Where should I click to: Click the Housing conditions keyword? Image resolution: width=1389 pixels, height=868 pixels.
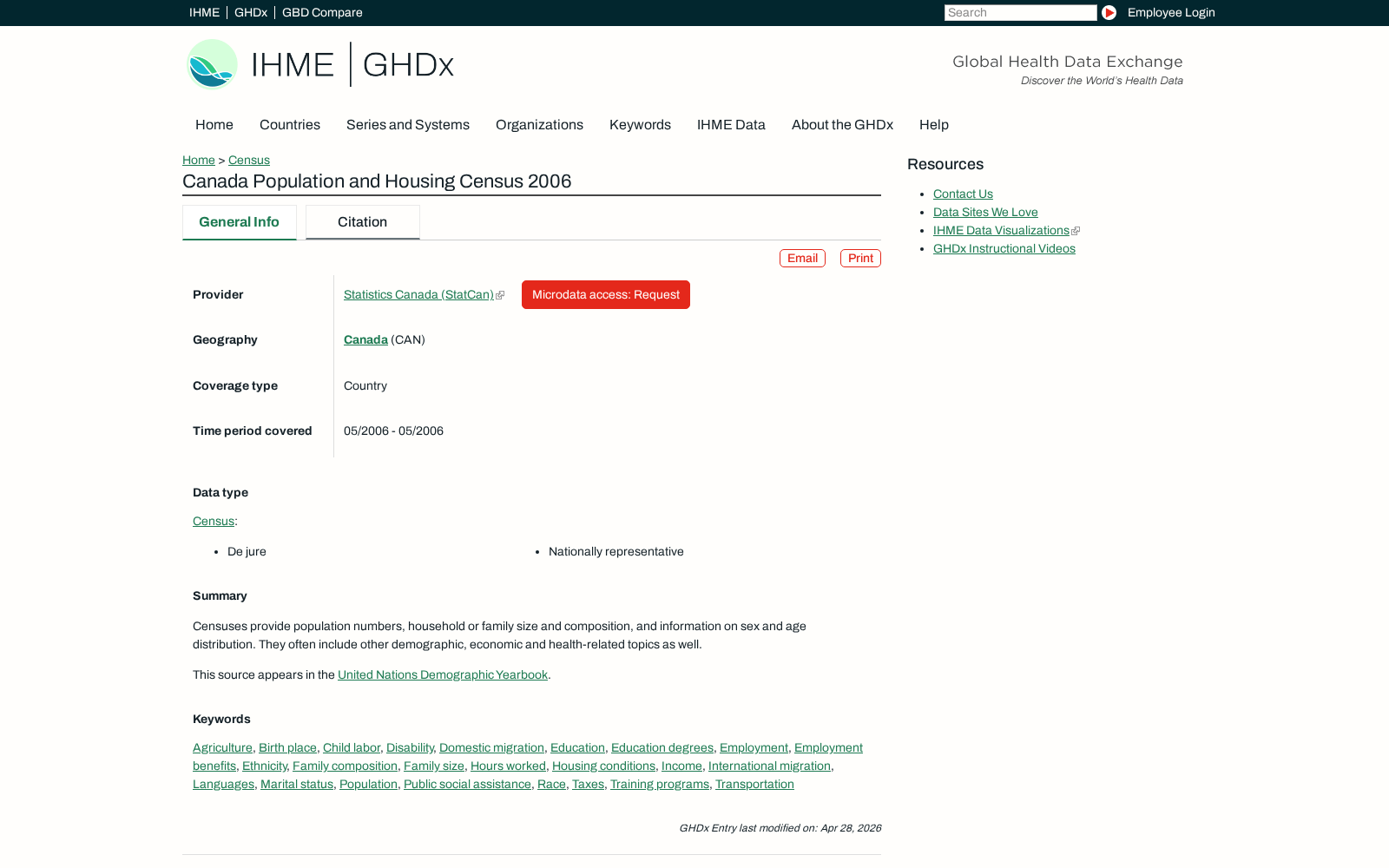[x=603, y=766]
